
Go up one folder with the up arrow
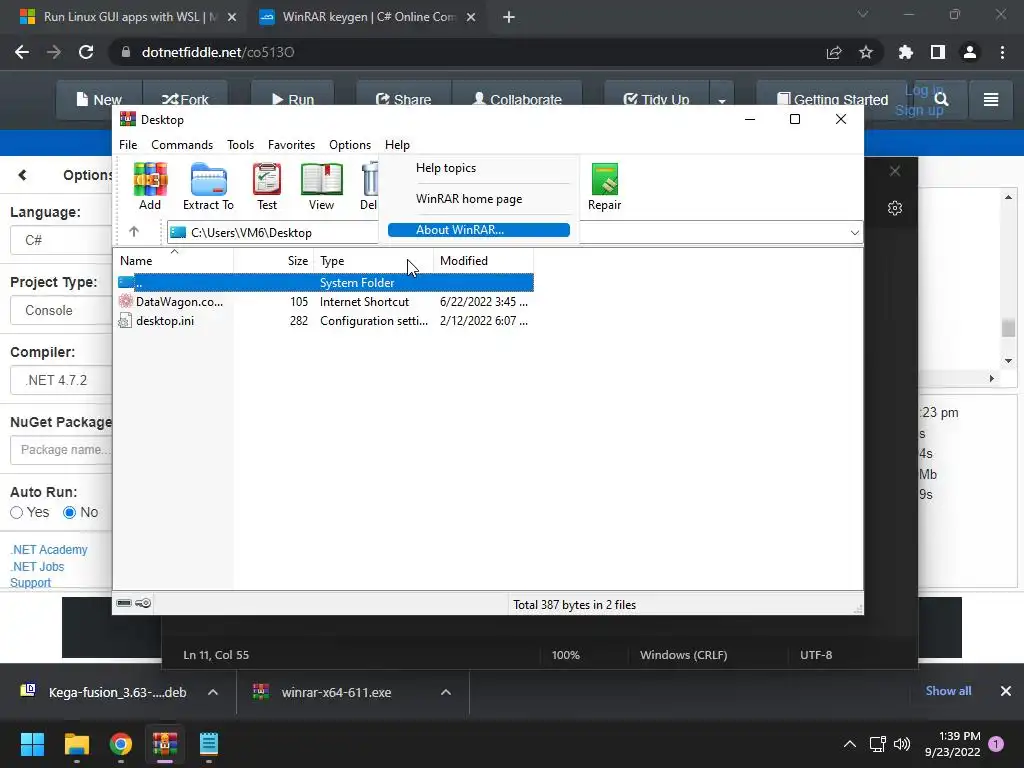pyautogui.click(x=134, y=232)
